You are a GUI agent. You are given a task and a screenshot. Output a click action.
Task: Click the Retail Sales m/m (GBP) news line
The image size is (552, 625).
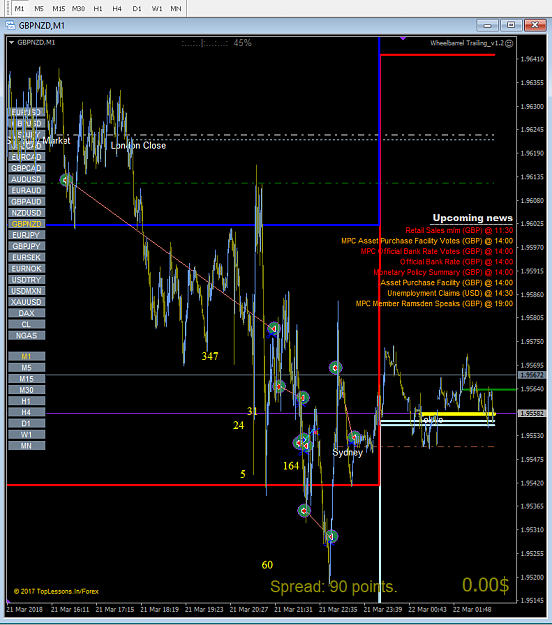coord(459,230)
